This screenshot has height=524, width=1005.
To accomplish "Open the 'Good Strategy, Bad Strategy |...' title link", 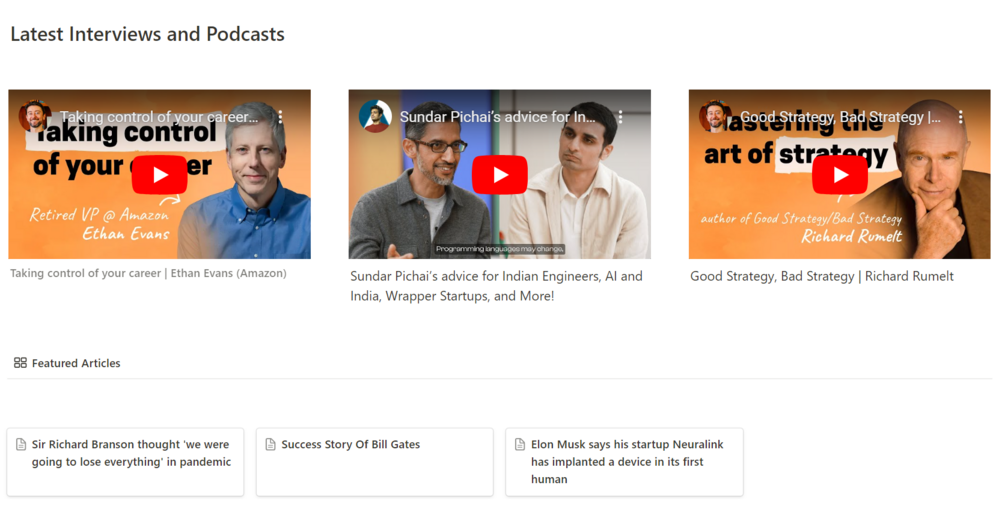I will tap(840, 117).
